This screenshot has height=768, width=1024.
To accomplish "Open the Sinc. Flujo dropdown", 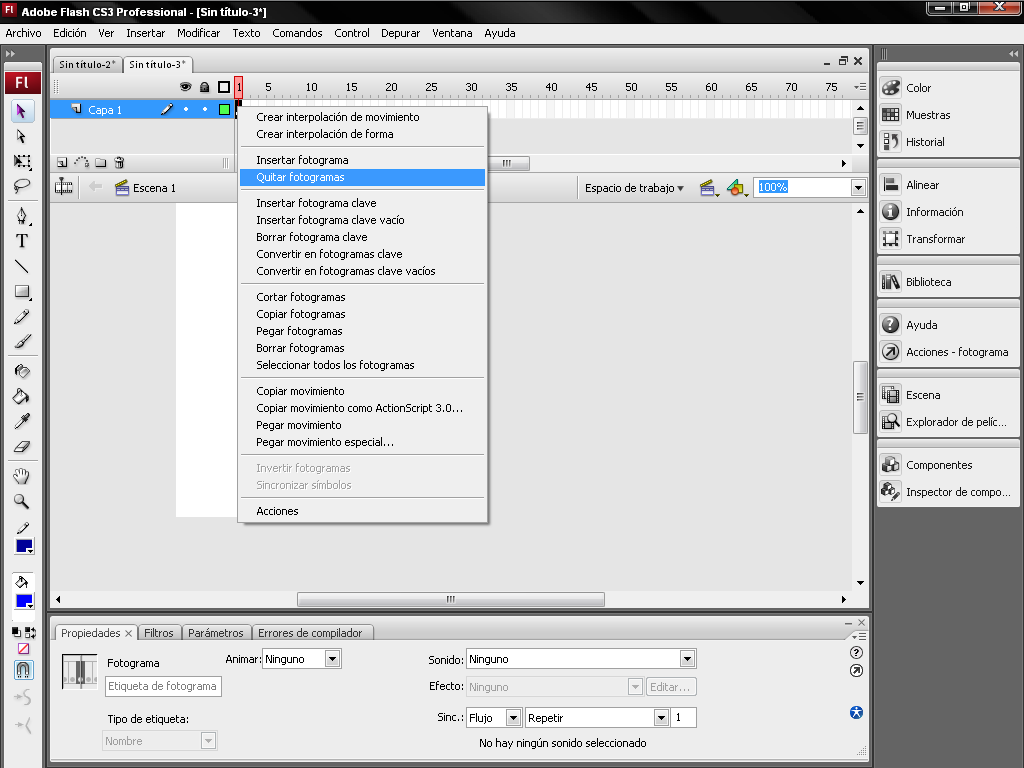I will (513, 718).
